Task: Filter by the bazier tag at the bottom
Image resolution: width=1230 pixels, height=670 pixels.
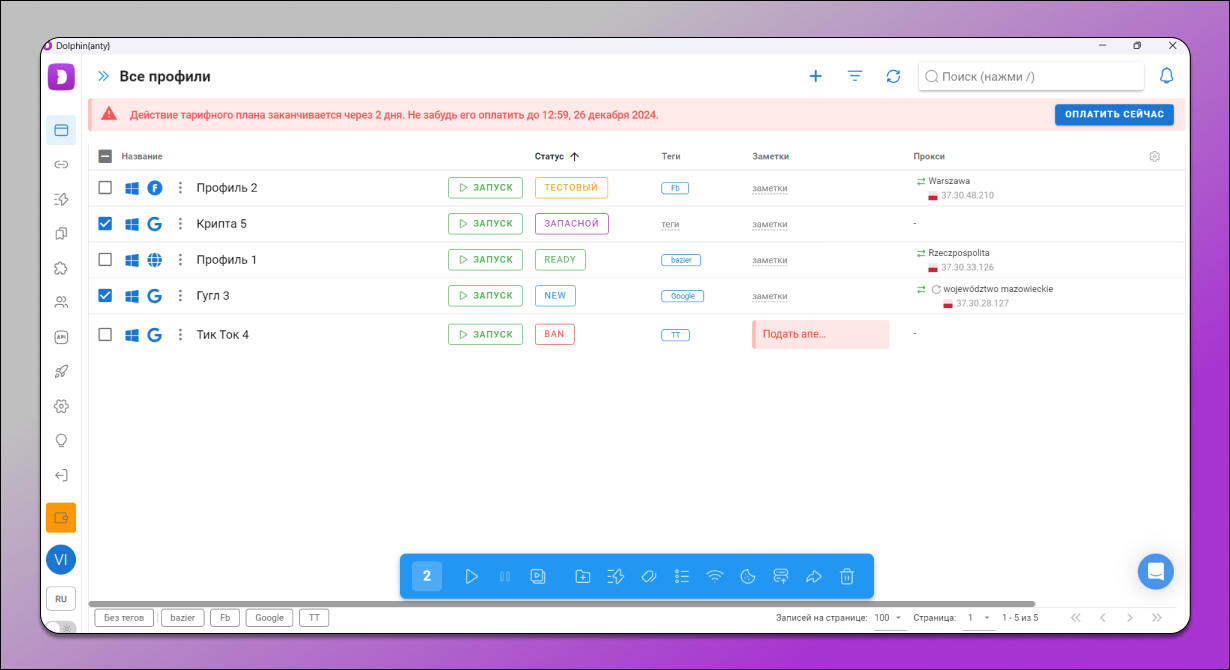Action: pos(183,618)
